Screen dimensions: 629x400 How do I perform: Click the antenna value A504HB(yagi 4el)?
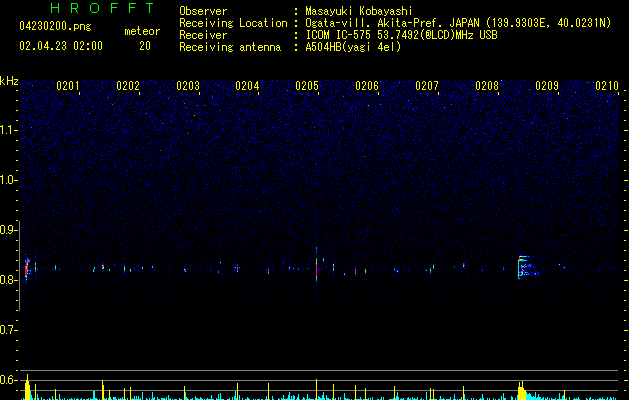(353, 47)
